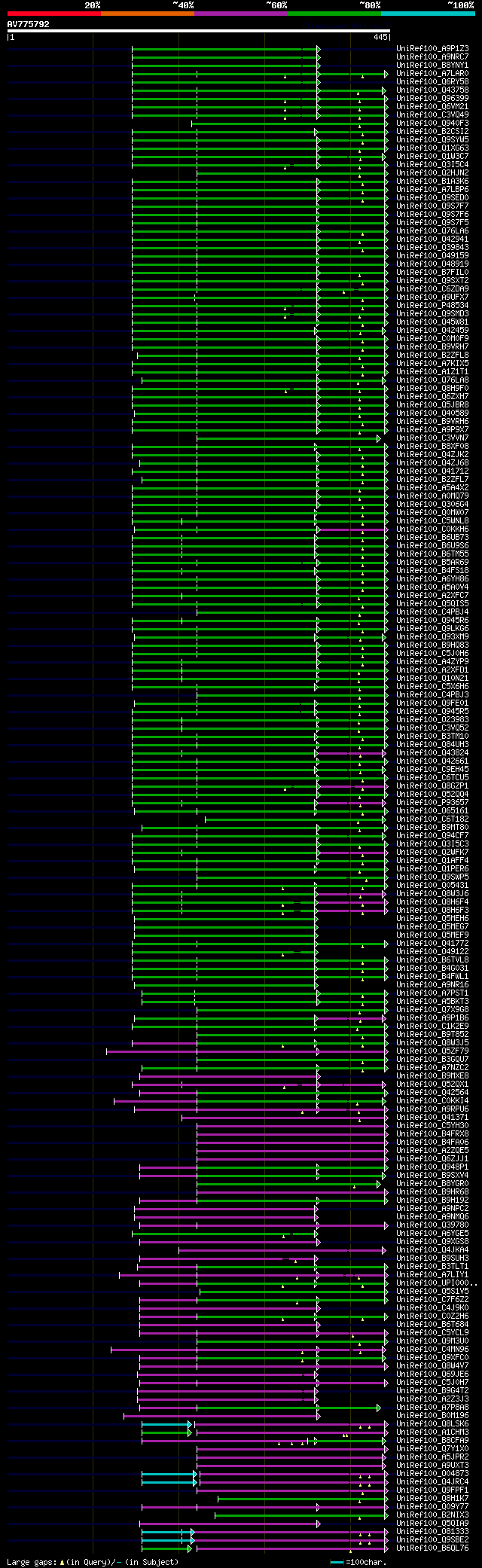Select the UniRef100_B6QL76 label
This screenshot has height=1568, width=482.
432,1548
